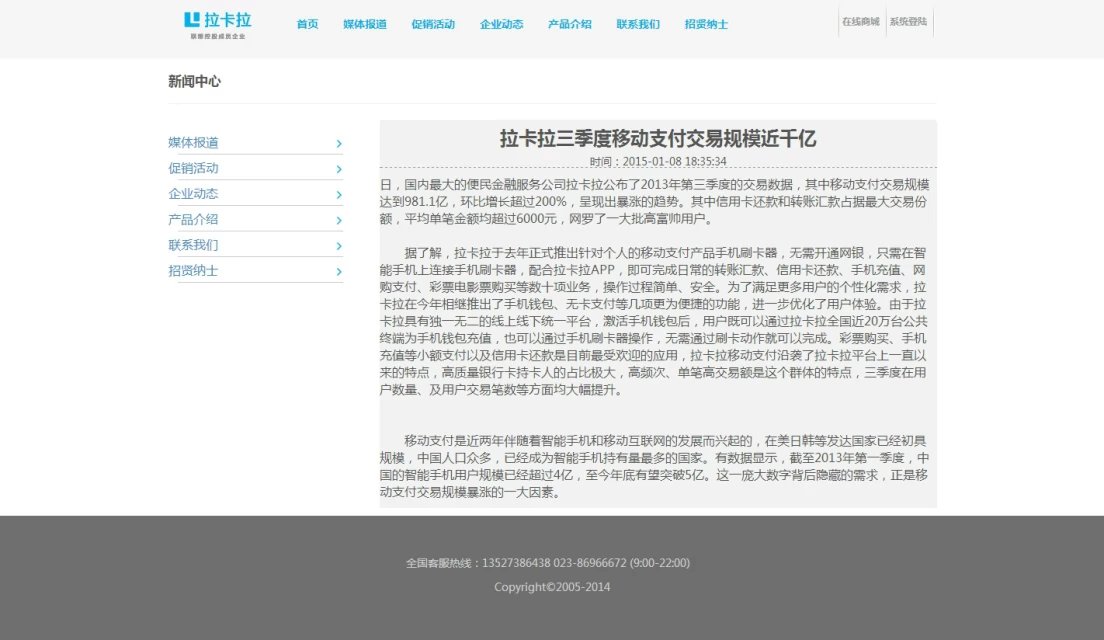The height and width of the screenshot is (640, 1104).
Task: Open 企业动态 from the top navigation
Action: pyautogui.click(x=501, y=24)
